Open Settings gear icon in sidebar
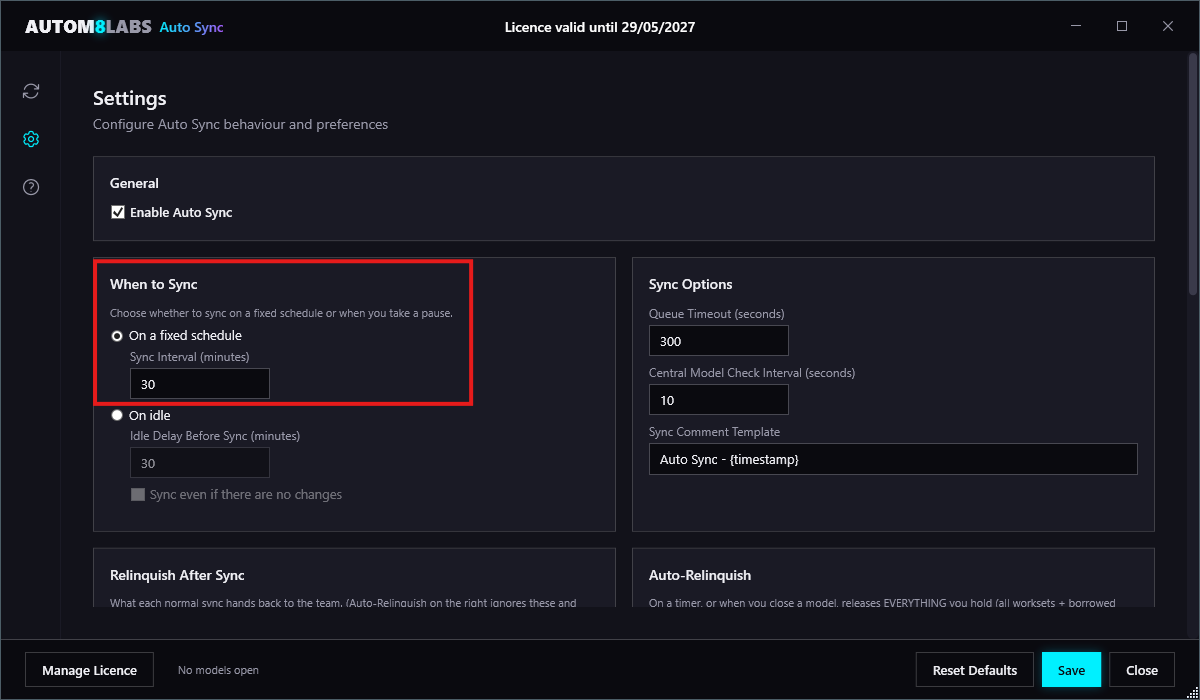1200x700 pixels. [x=31, y=139]
